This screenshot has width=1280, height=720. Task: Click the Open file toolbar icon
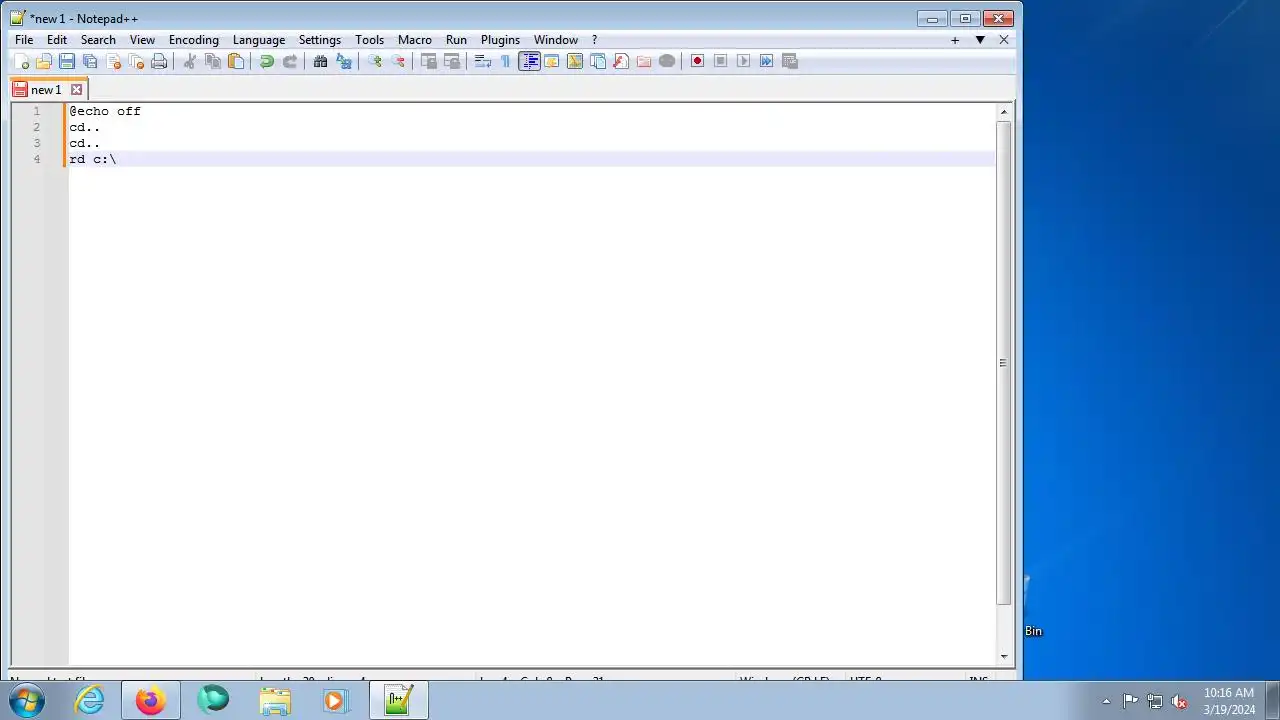pyautogui.click(x=44, y=61)
